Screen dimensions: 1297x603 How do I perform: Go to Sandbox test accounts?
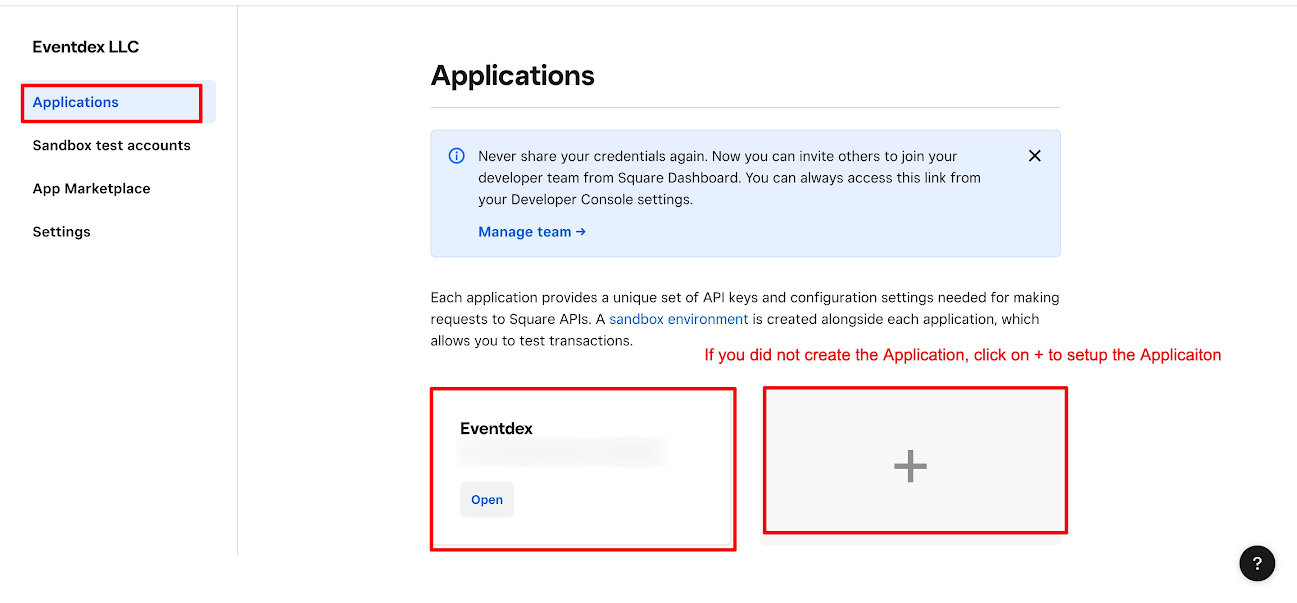111,145
